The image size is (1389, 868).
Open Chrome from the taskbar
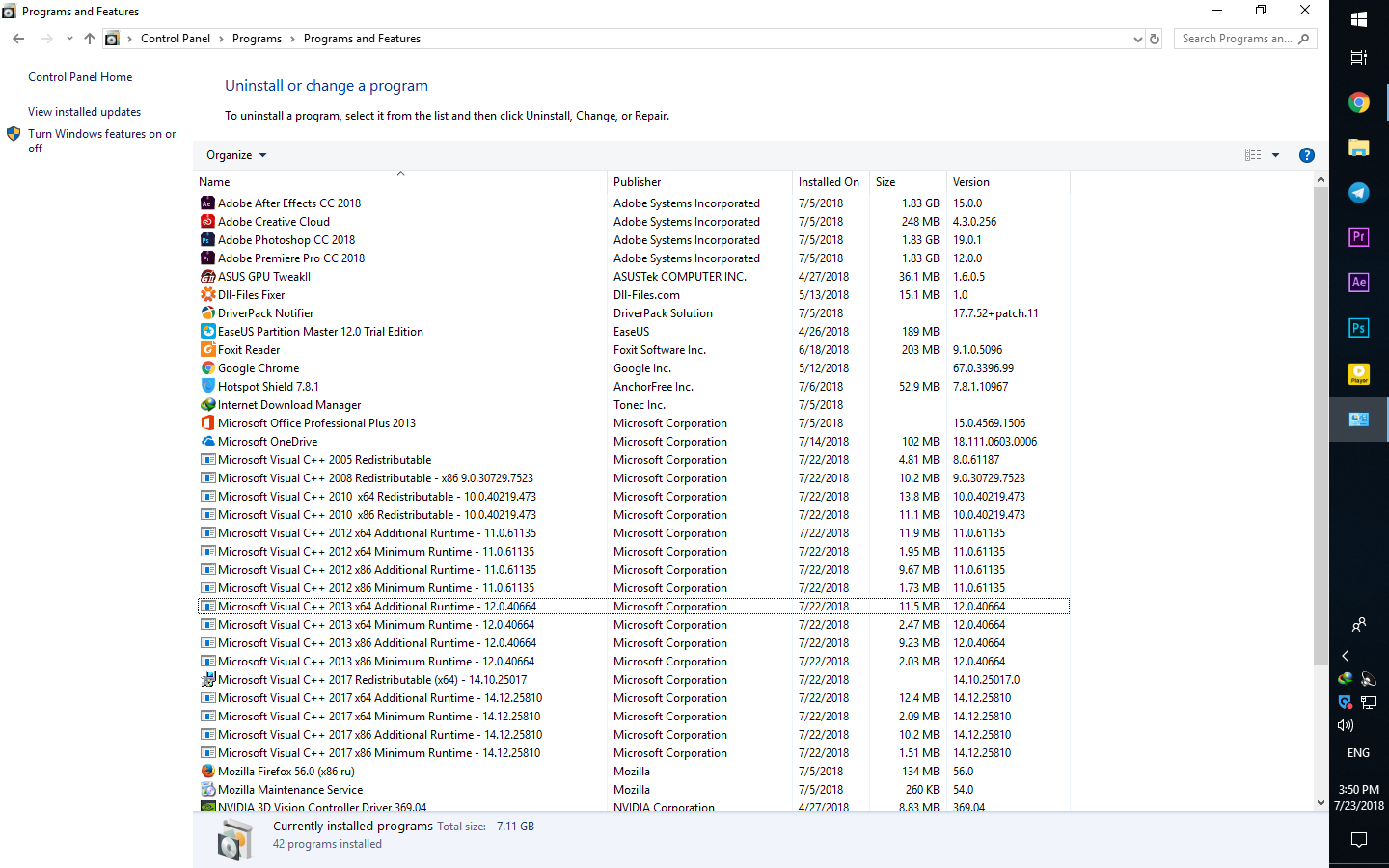coord(1359,102)
